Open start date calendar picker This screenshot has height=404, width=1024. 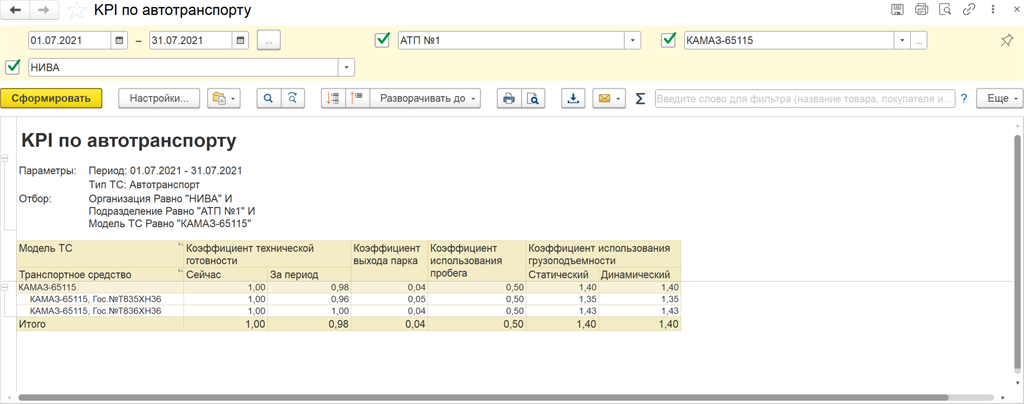(120, 41)
